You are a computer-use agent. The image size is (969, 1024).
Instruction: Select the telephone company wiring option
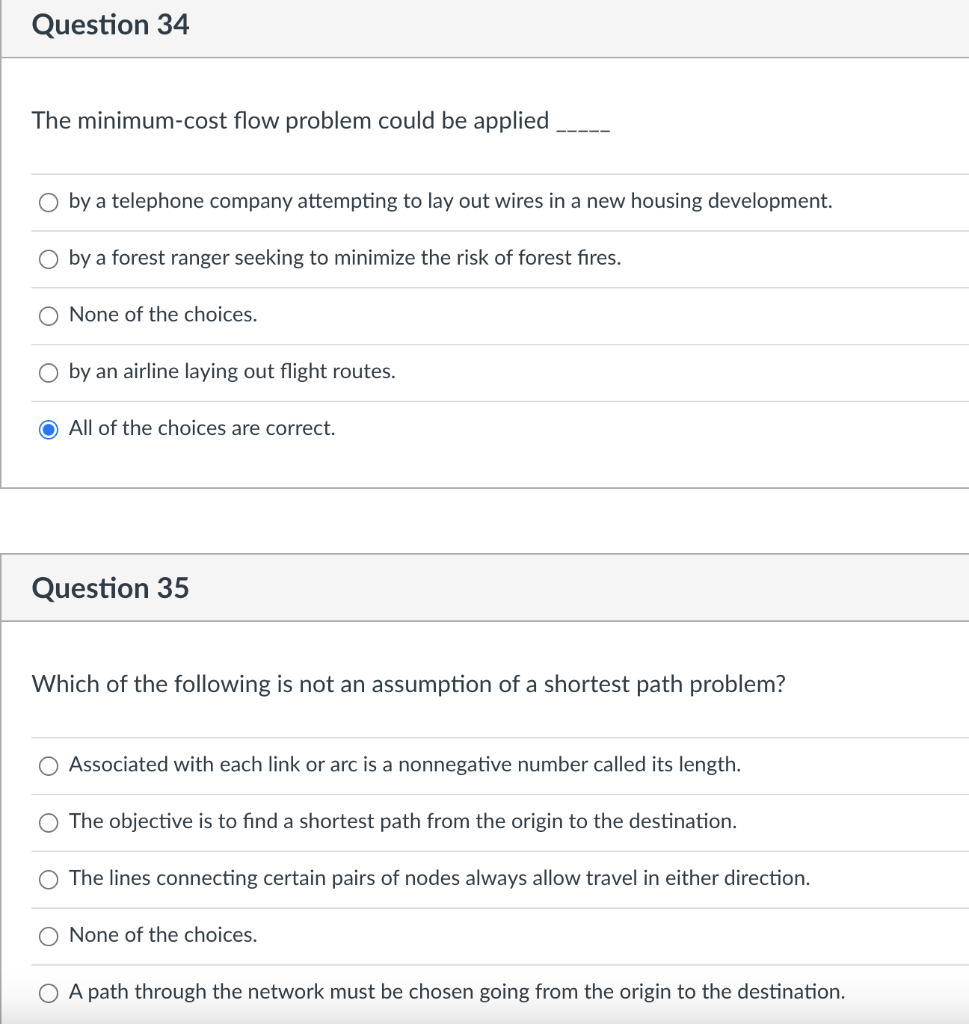[x=47, y=202]
